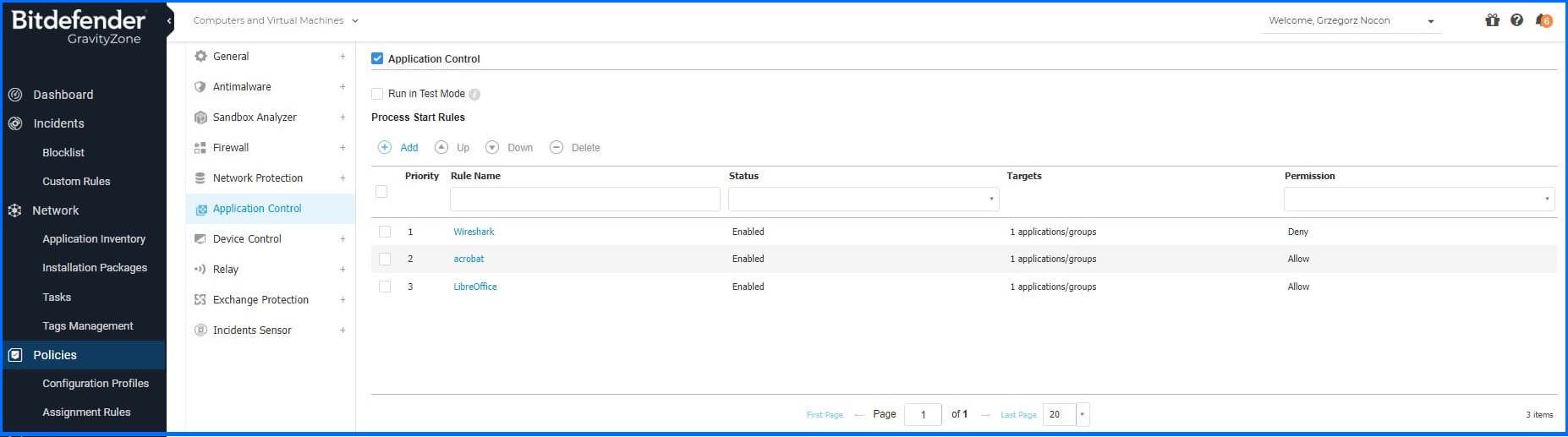
Task: Select the acrobat rule checkbox
Action: pos(385,259)
